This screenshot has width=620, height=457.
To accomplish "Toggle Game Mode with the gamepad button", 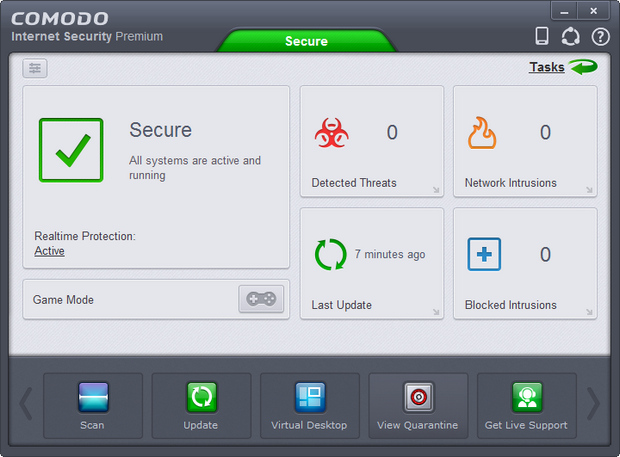I will pos(261,299).
